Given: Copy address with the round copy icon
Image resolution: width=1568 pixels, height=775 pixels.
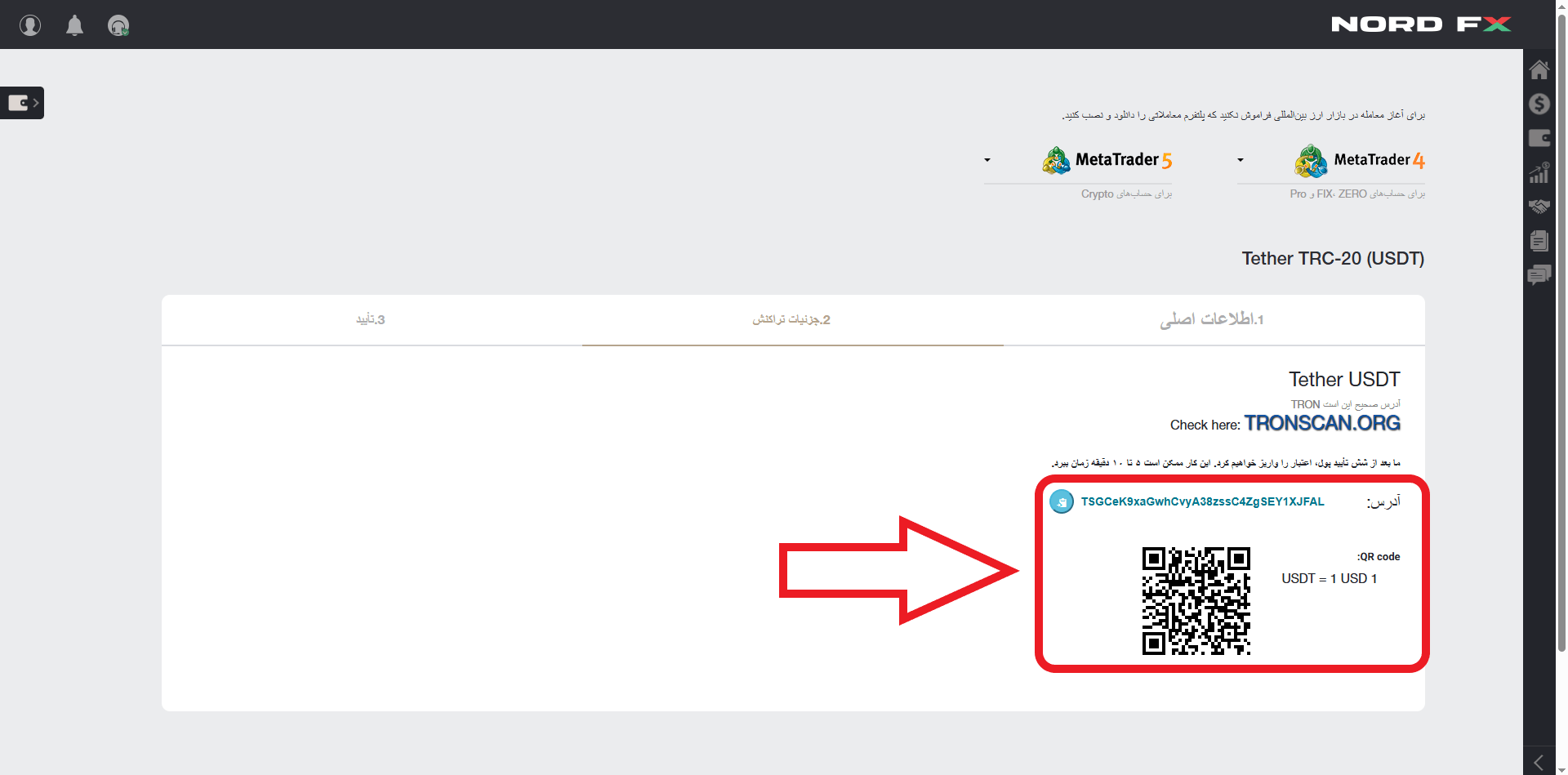Looking at the screenshot, I should coord(1062,501).
